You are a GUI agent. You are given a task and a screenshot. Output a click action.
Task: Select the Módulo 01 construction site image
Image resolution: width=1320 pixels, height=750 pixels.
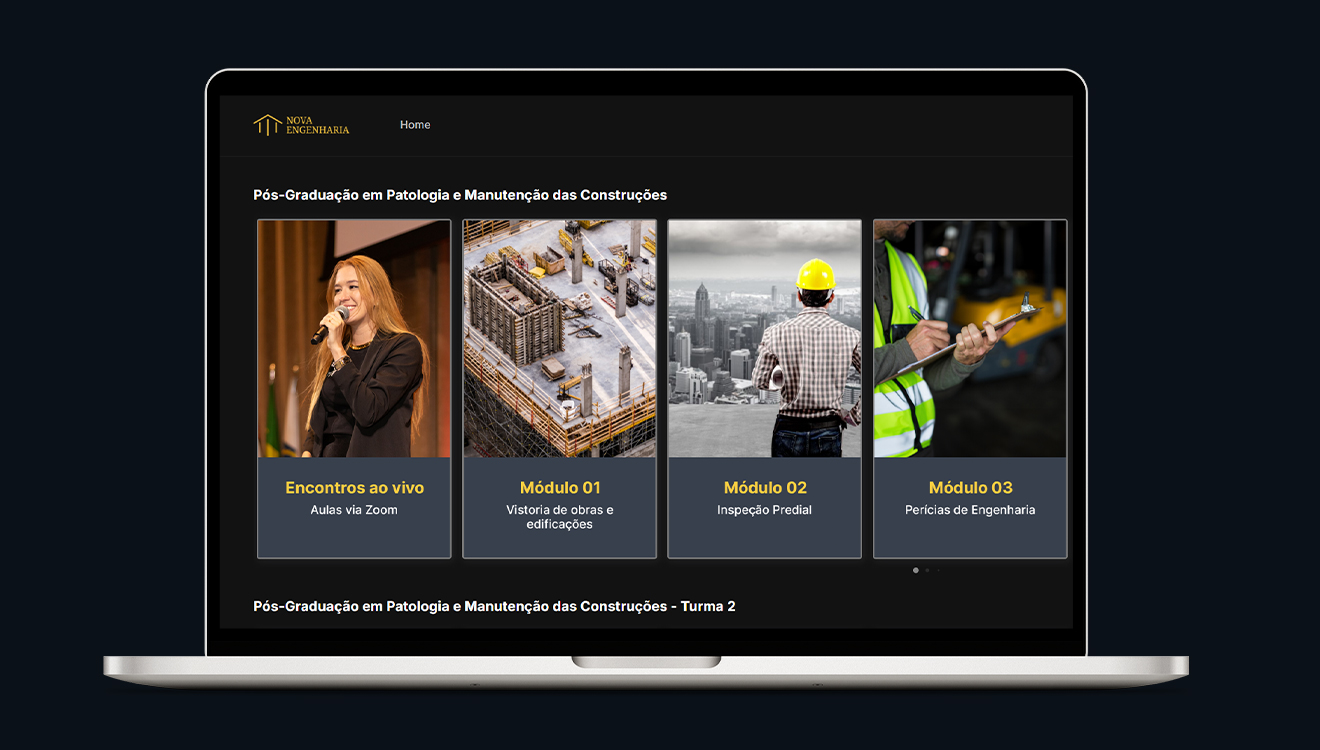tap(560, 339)
